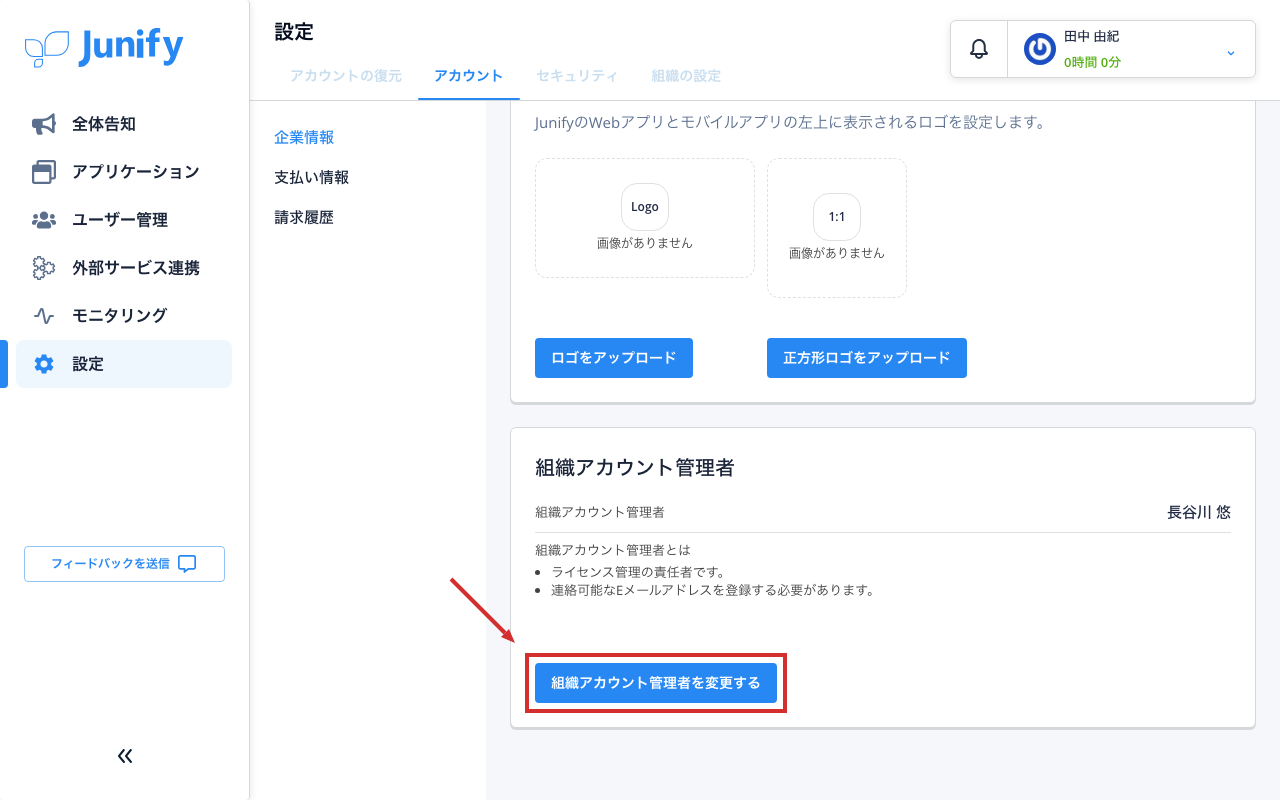Viewport: 1280px width, 800px height.
Task: Select 企業情報 in the submenu
Action: pyautogui.click(x=304, y=138)
